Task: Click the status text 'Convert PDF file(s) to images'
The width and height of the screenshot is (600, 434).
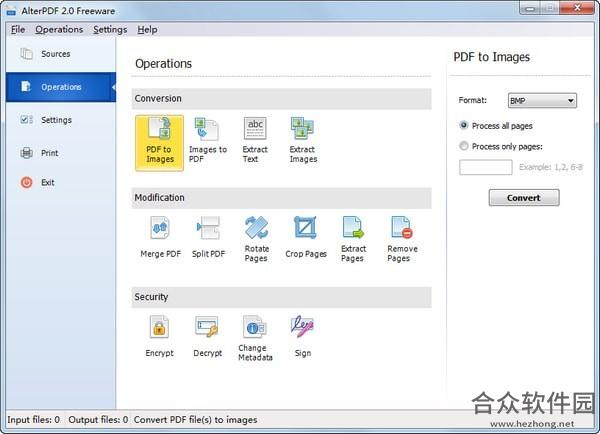Action: coord(196,420)
